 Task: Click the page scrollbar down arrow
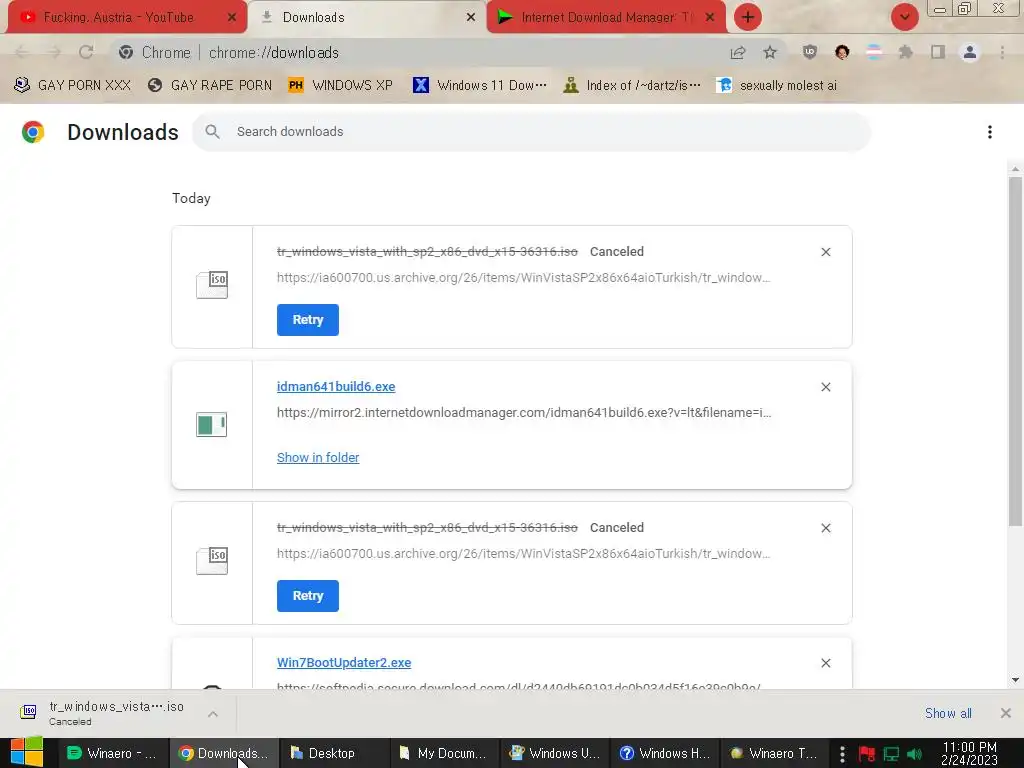coord(1015,680)
